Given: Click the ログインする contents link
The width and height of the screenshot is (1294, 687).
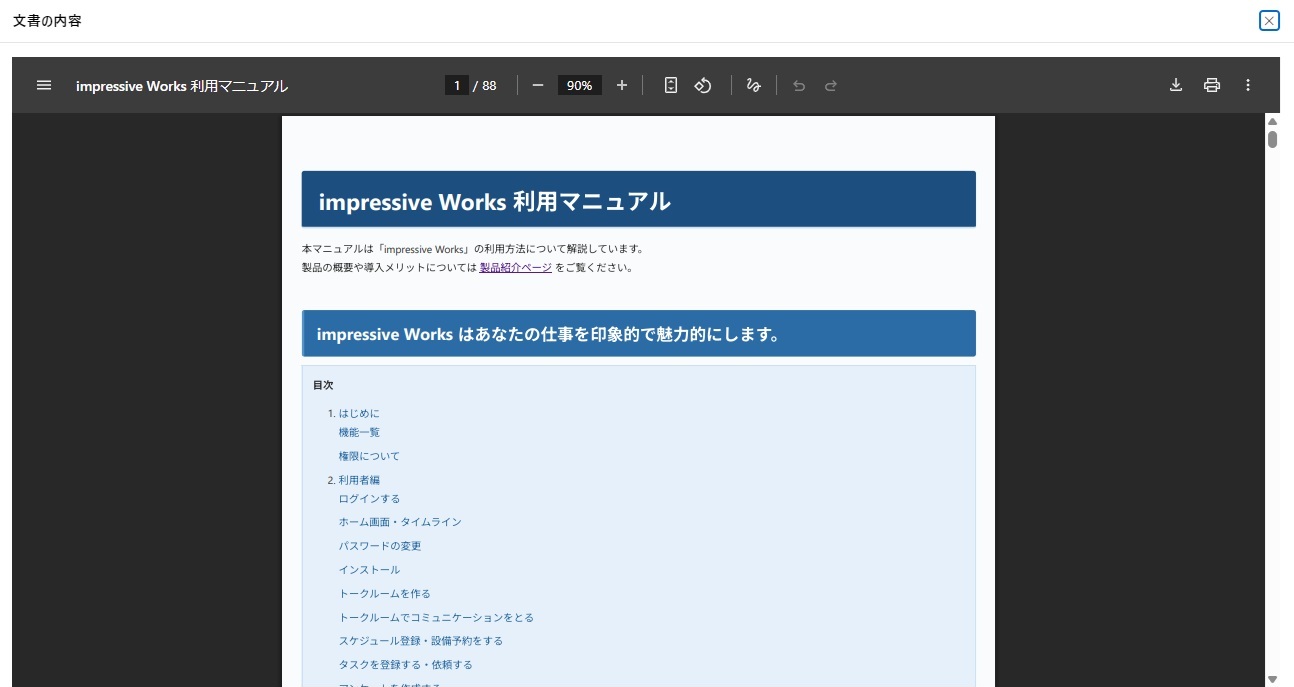Looking at the screenshot, I should (x=369, y=498).
